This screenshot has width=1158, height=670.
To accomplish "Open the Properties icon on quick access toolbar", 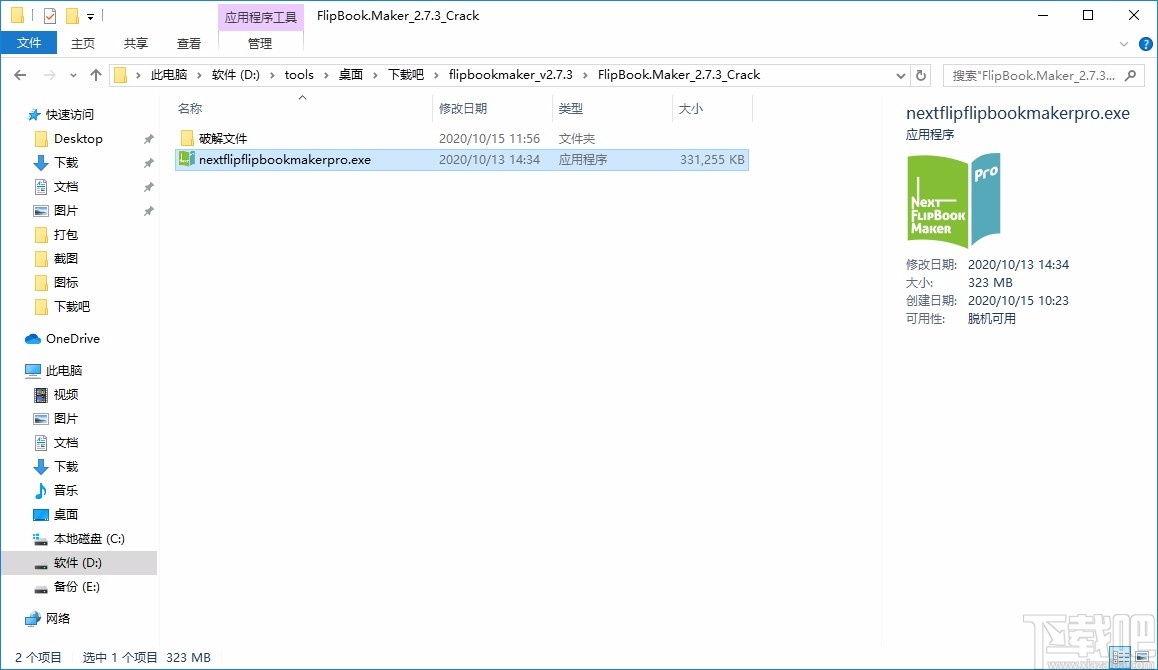I will (50, 15).
